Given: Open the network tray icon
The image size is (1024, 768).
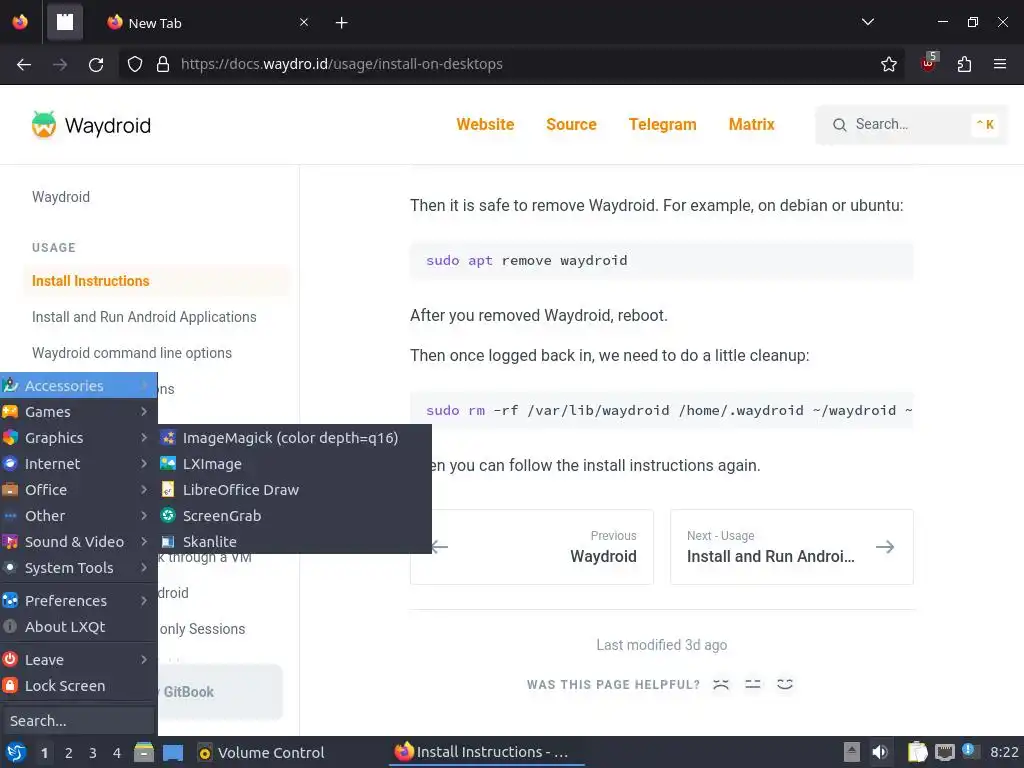Looking at the screenshot, I should pyautogui.click(x=944, y=752).
